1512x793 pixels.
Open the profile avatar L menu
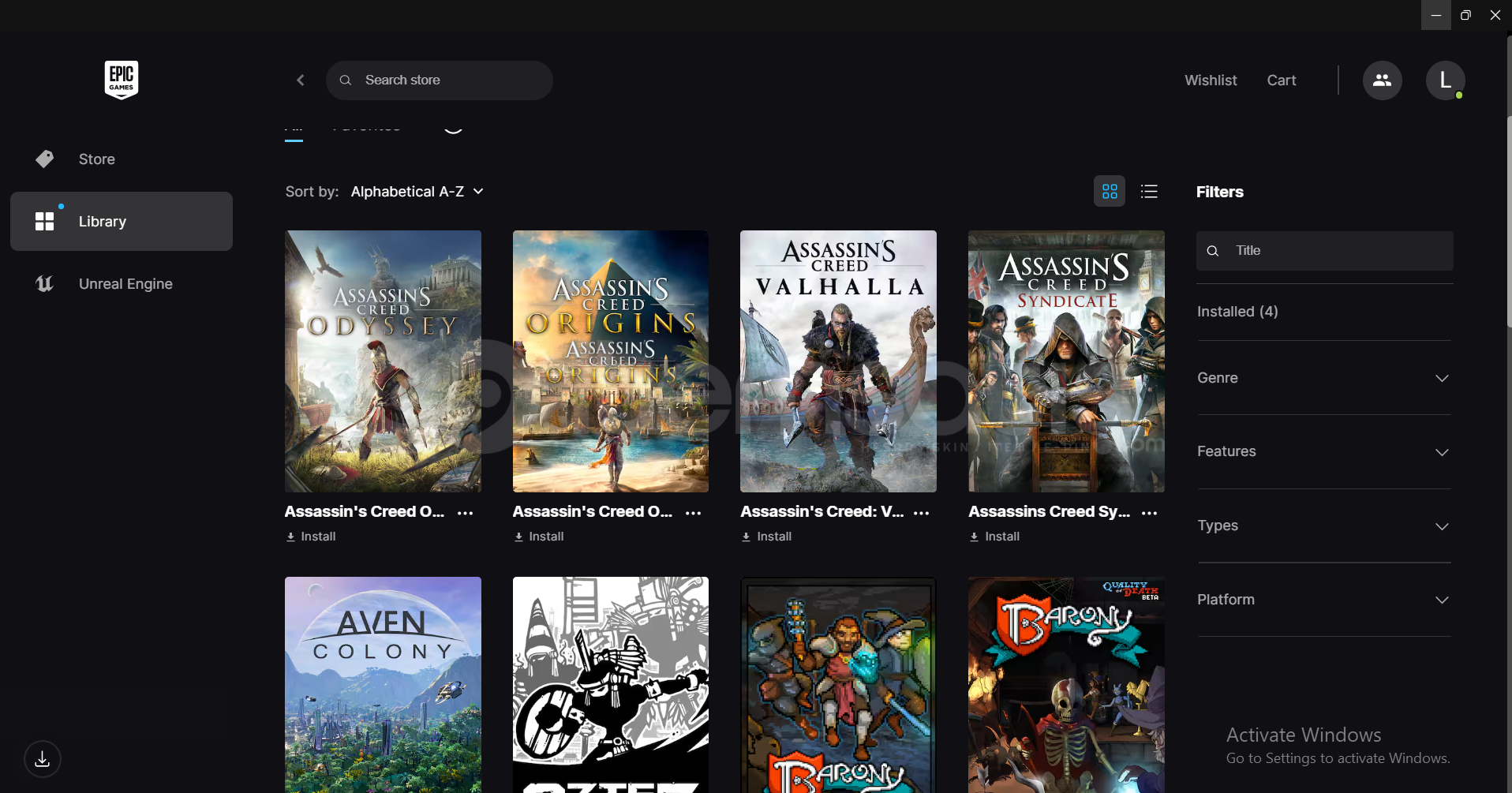[1446, 80]
